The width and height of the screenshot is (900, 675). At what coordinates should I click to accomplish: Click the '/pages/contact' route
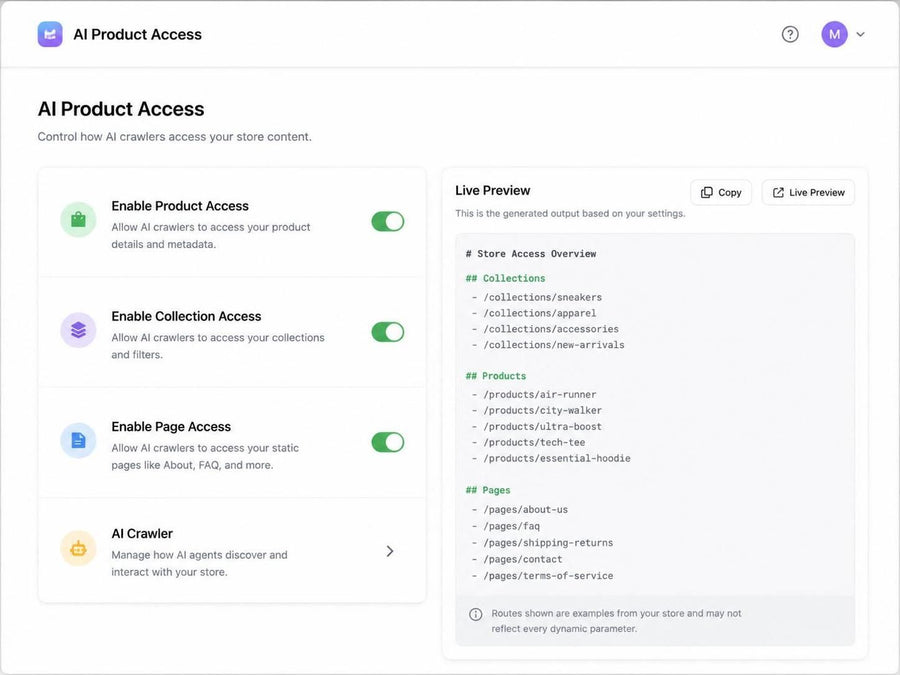(x=523, y=560)
